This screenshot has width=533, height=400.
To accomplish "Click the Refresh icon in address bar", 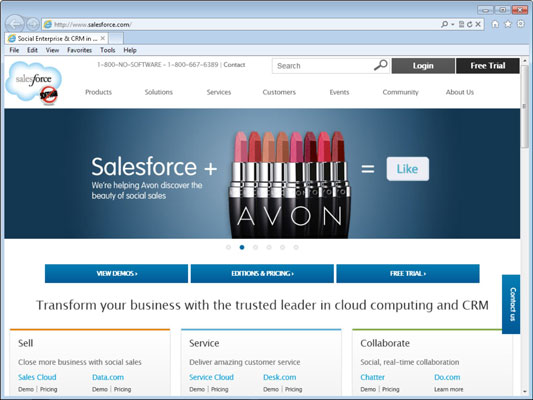I will tap(469, 24).
